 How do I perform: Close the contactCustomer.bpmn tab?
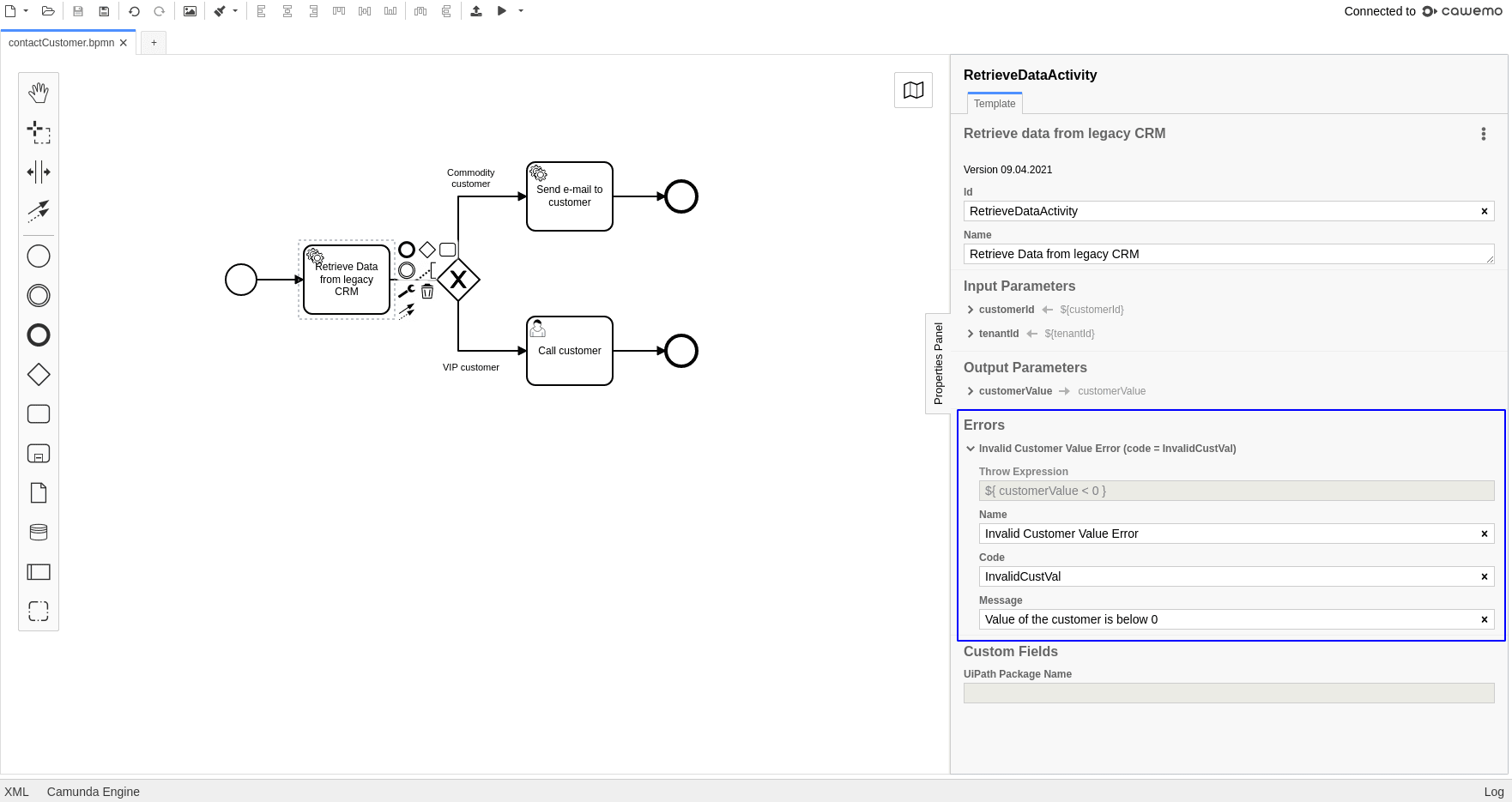coord(124,43)
